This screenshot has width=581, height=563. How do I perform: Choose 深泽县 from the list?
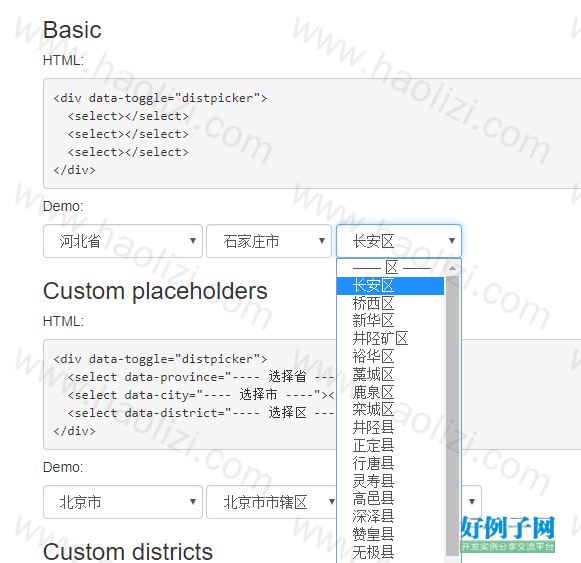(391, 517)
